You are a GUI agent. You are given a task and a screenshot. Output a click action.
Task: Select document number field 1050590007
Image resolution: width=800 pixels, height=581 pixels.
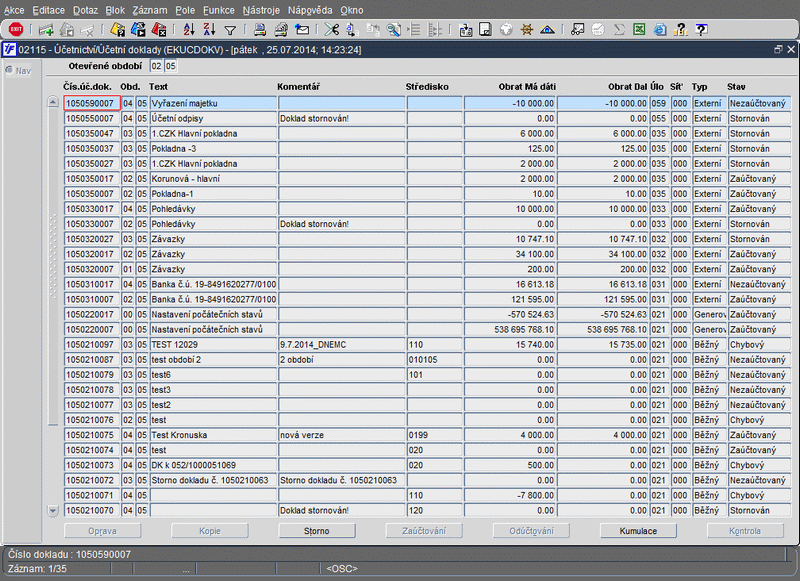click(91, 103)
